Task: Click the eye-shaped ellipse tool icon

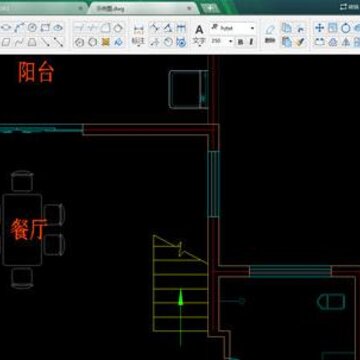Action: [x=58, y=28]
